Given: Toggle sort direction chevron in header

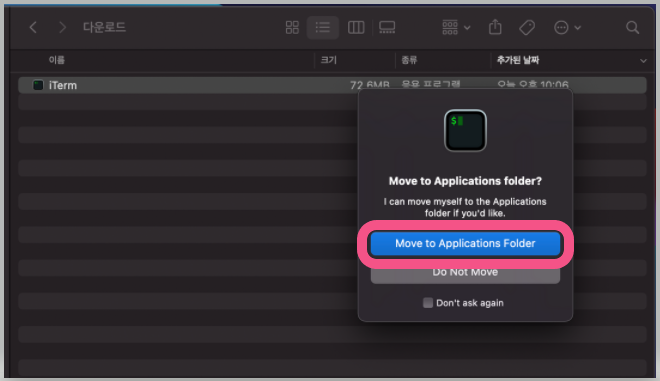Looking at the screenshot, I should [x=643, y=61].
